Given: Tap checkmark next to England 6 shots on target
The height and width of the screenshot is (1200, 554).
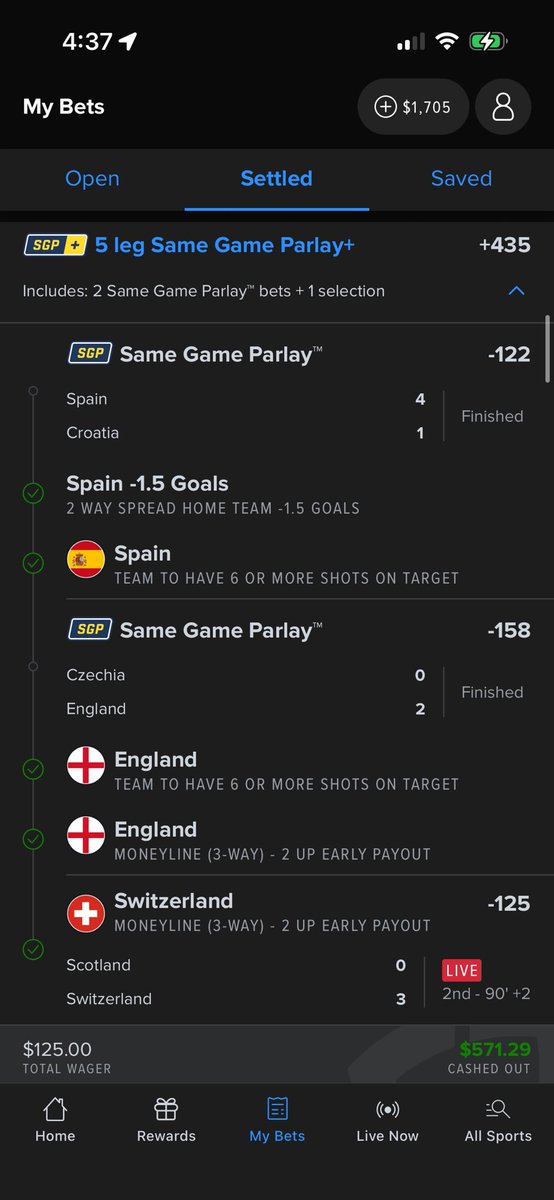Looking at the screenshot, I should coord(33,769).
